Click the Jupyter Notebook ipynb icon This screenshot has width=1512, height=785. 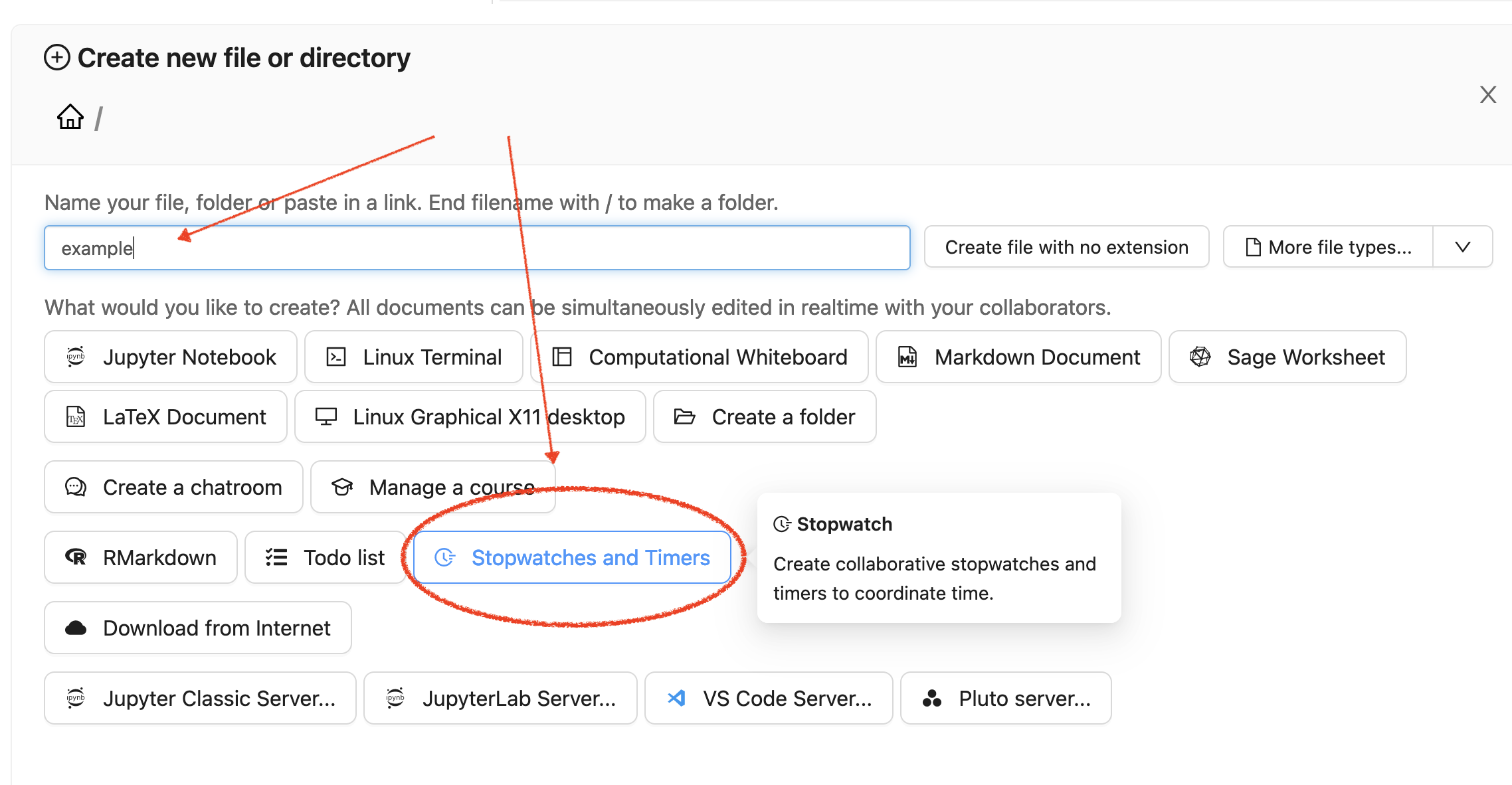(76, 357)
